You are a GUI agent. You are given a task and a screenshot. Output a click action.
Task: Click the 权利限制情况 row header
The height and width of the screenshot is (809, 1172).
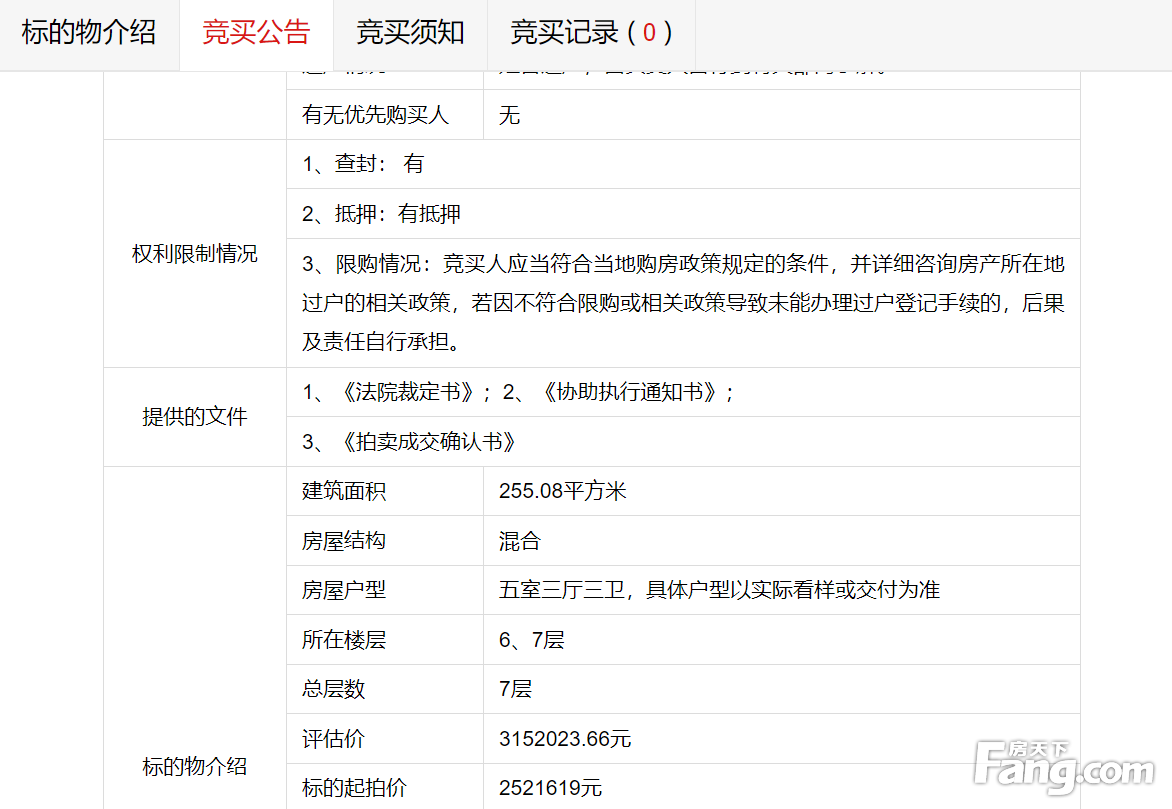pos(195,254)
